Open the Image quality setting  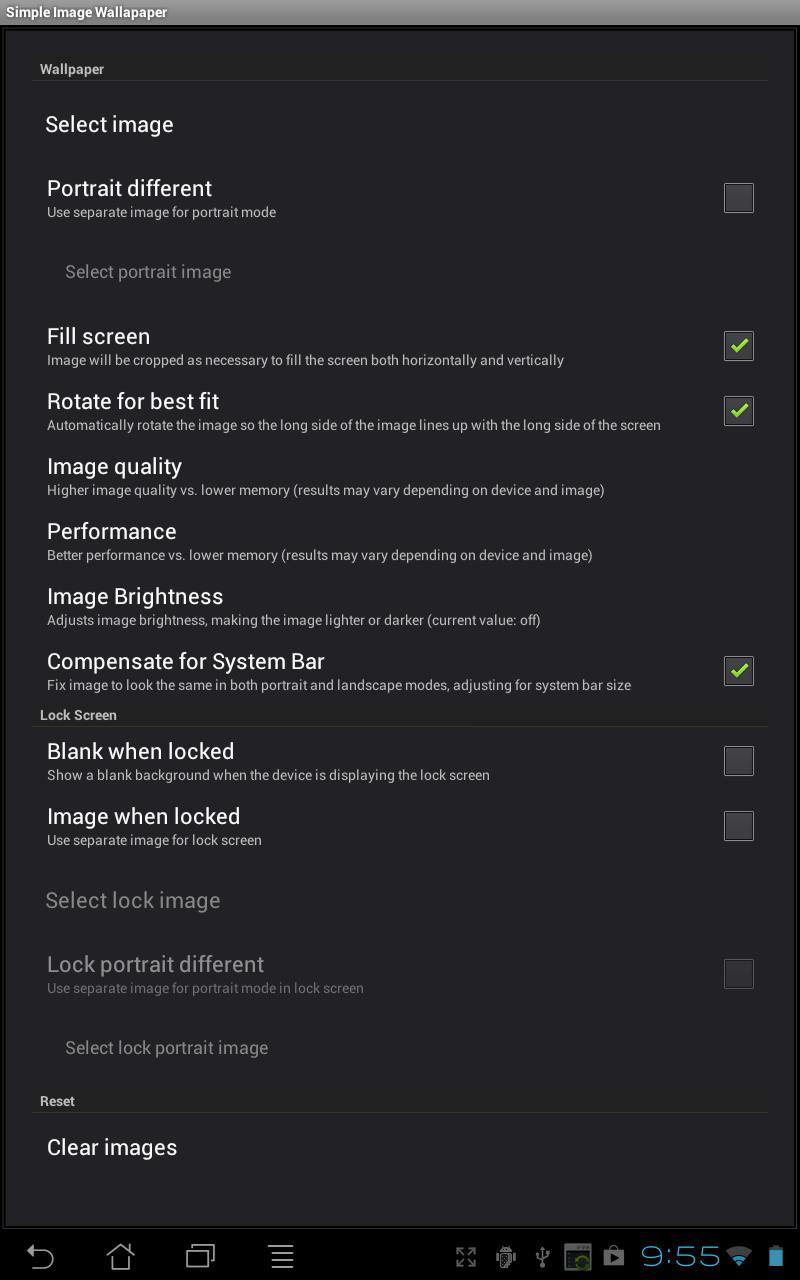pos(325,476)
